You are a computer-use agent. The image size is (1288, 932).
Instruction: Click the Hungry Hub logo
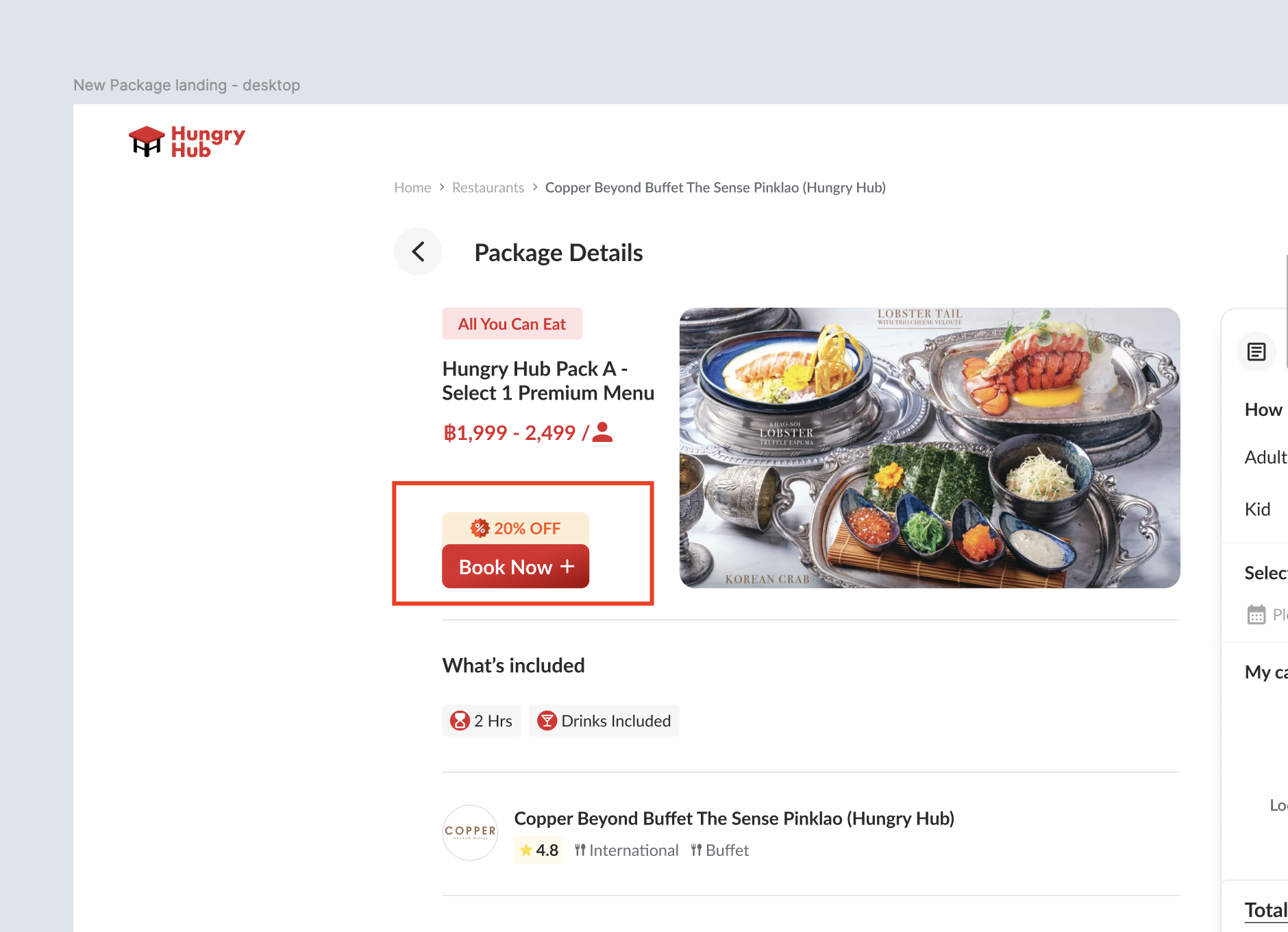coord(186,141)
